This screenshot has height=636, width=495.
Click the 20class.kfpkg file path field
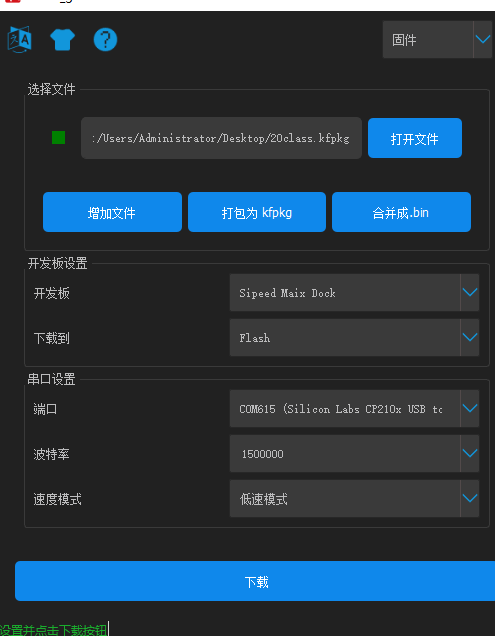[221, 138]
